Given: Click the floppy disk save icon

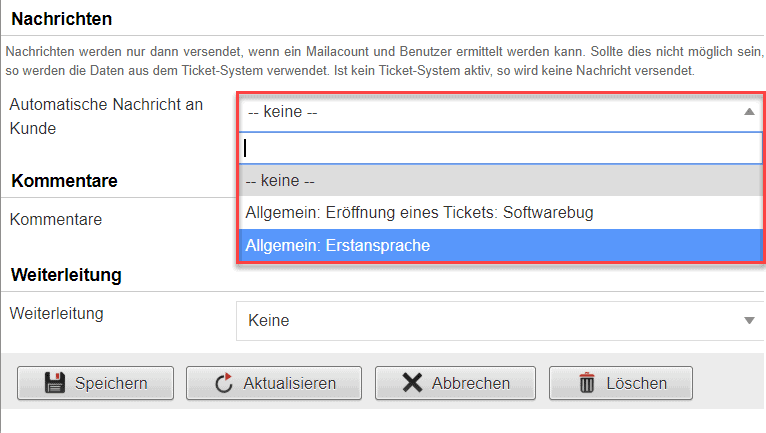Looking at the screenshot, I should (x=55, y=382).
